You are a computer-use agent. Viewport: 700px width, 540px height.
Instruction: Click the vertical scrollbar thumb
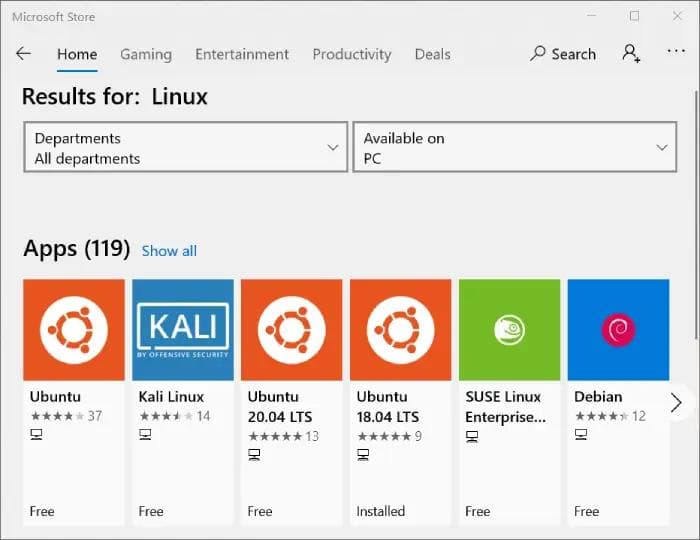(x=696, y=214)
